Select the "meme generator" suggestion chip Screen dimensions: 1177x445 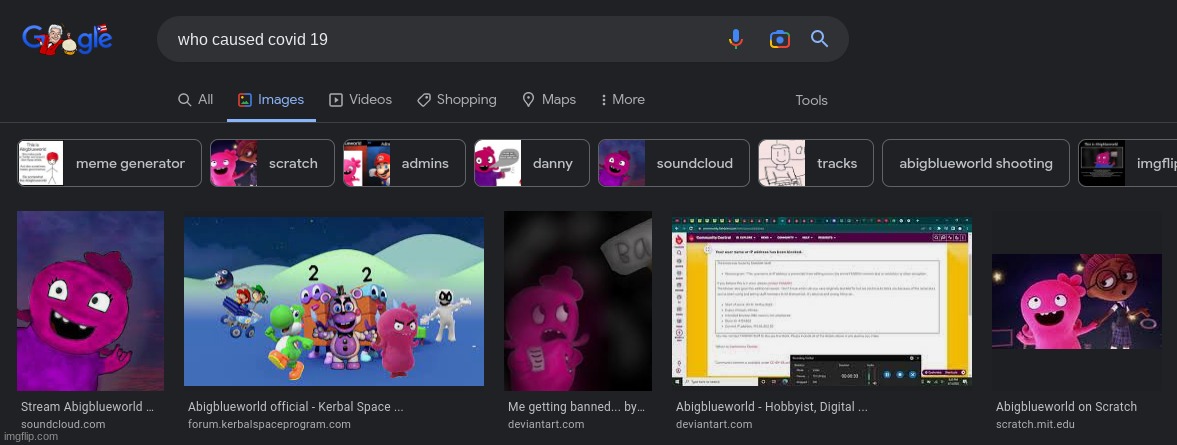[110, 163]
